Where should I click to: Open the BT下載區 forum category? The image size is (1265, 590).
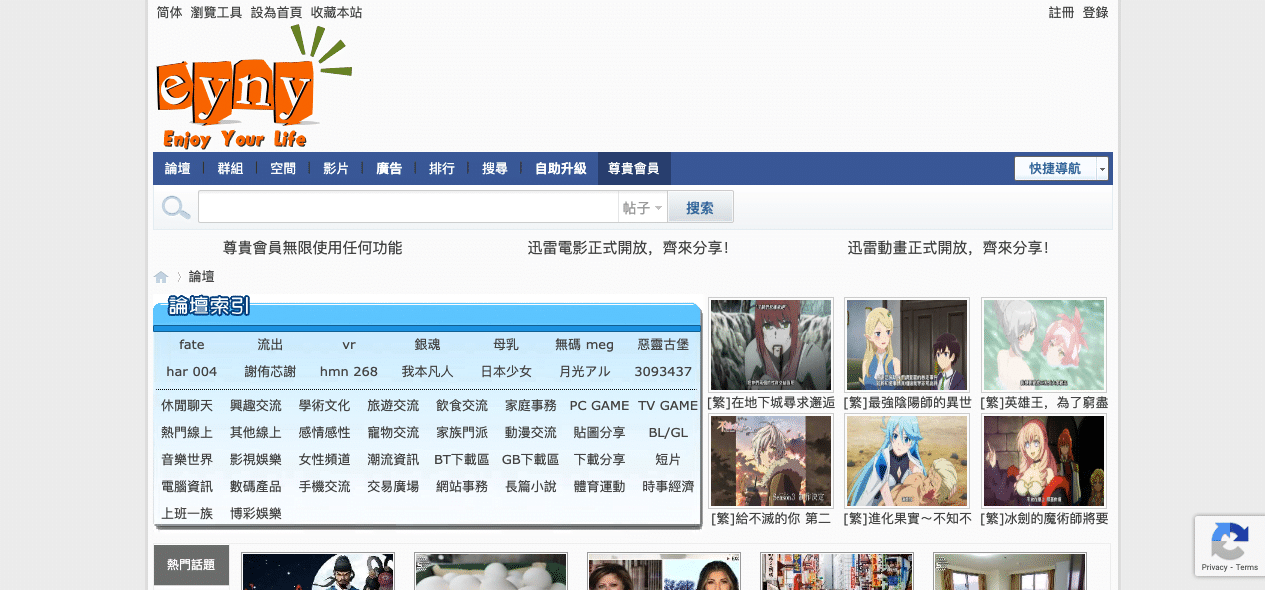462,459
